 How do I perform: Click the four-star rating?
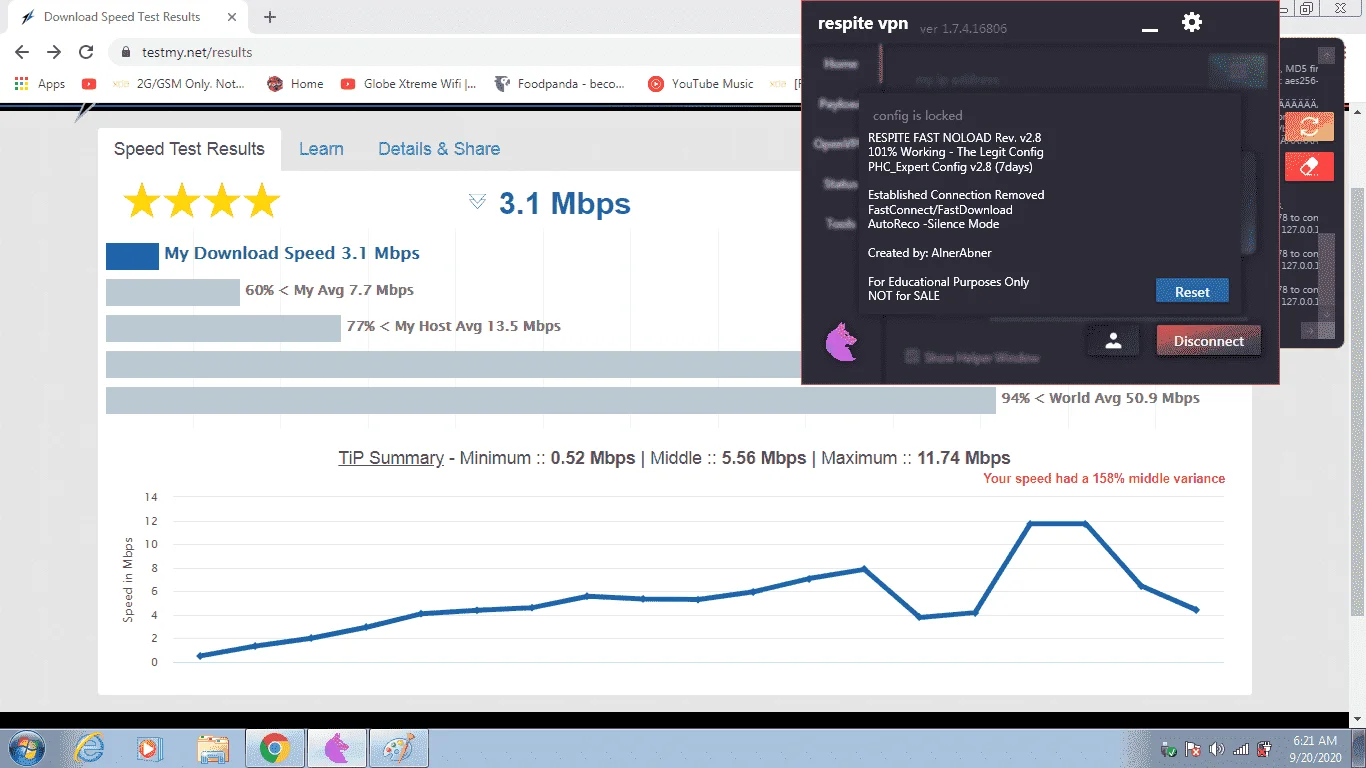[x=201, y=201]
